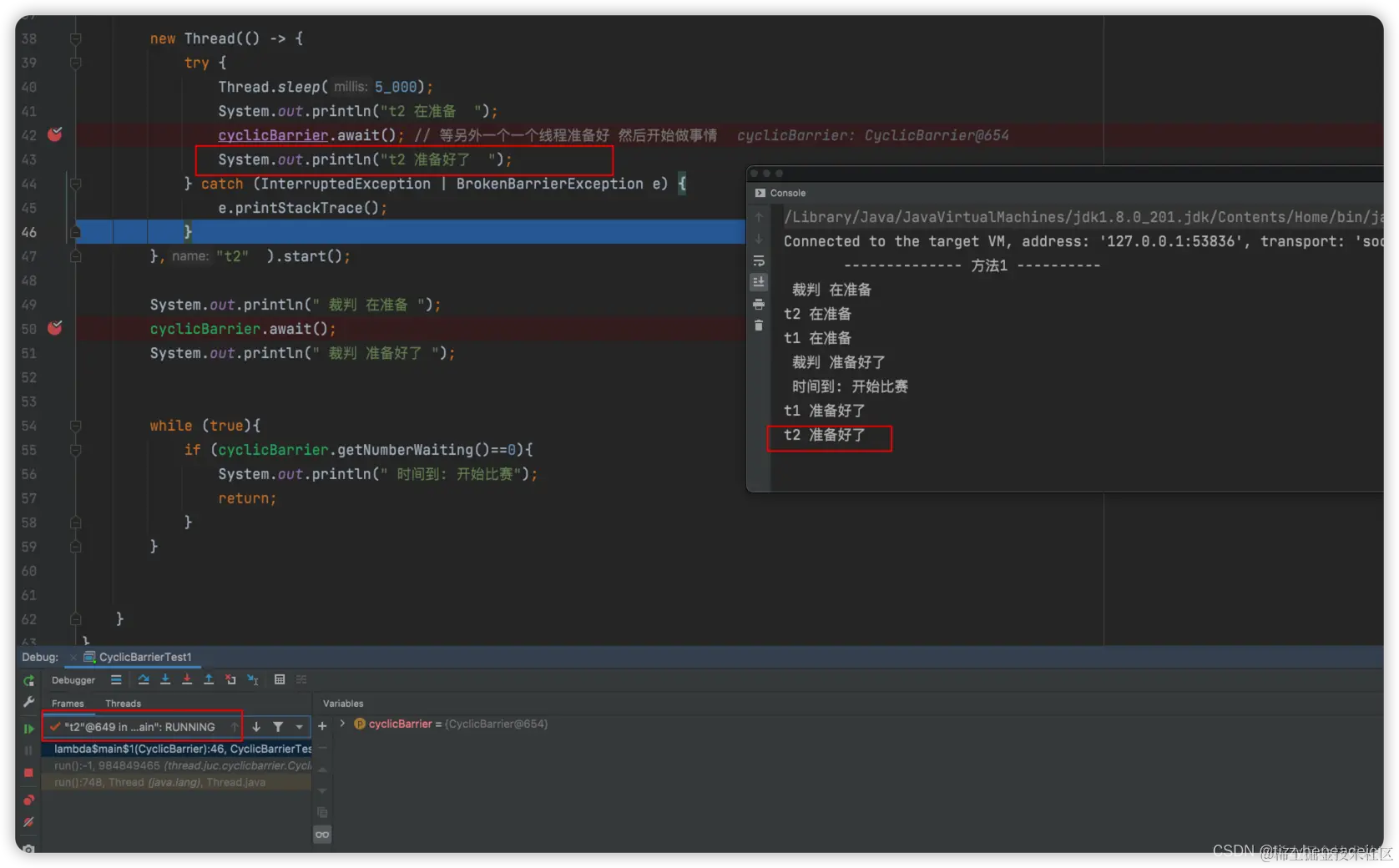Collapse lambda fold marker at line 38
Screen dimensions: 1399x868
(76, 38)
